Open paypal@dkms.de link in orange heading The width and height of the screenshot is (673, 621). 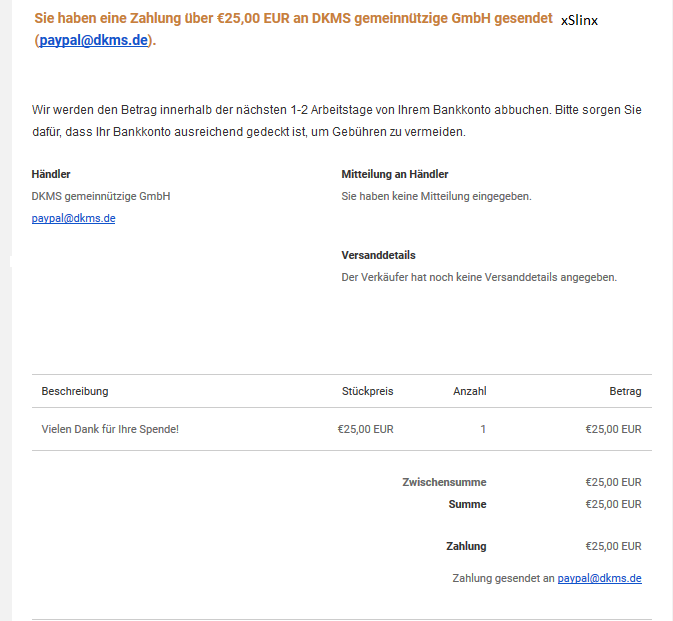(x=93, y=40)
